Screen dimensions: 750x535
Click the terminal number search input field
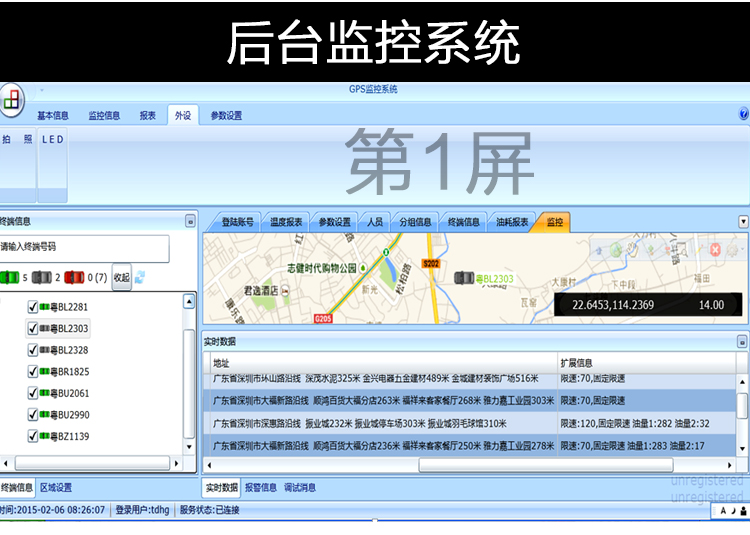(x=84, y=248)
